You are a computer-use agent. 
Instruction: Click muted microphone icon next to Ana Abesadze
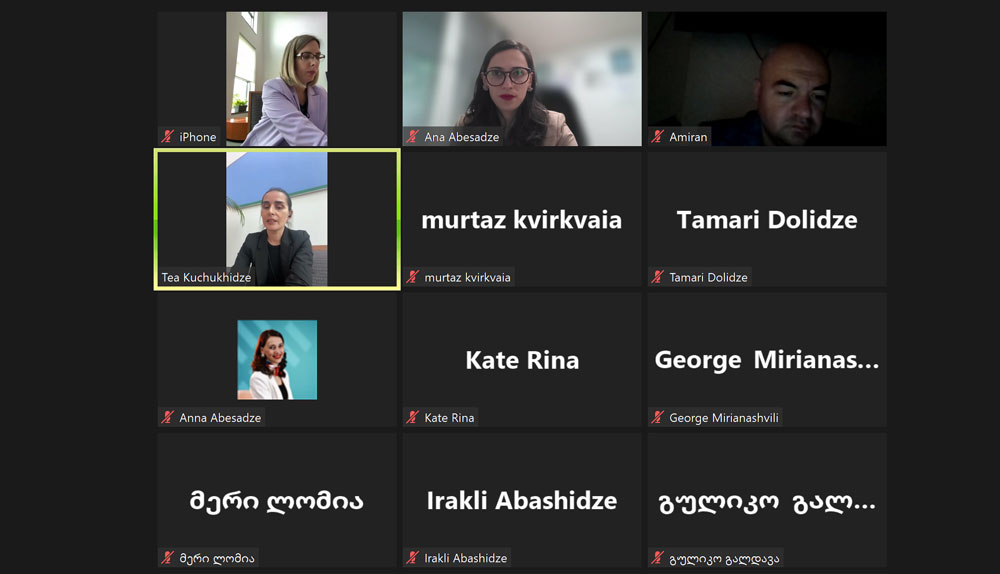[413, 136]
